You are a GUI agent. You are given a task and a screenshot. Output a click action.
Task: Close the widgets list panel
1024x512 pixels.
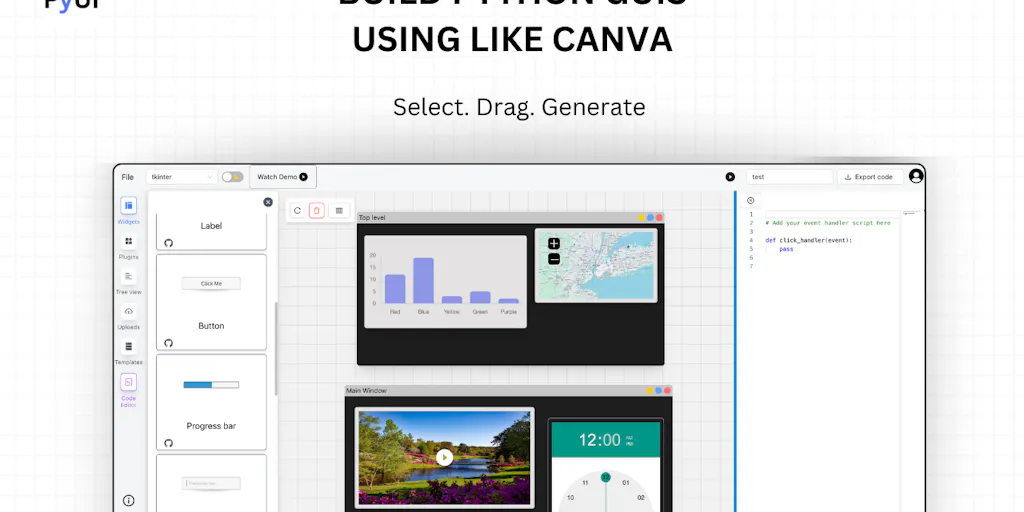pos(268,202)
